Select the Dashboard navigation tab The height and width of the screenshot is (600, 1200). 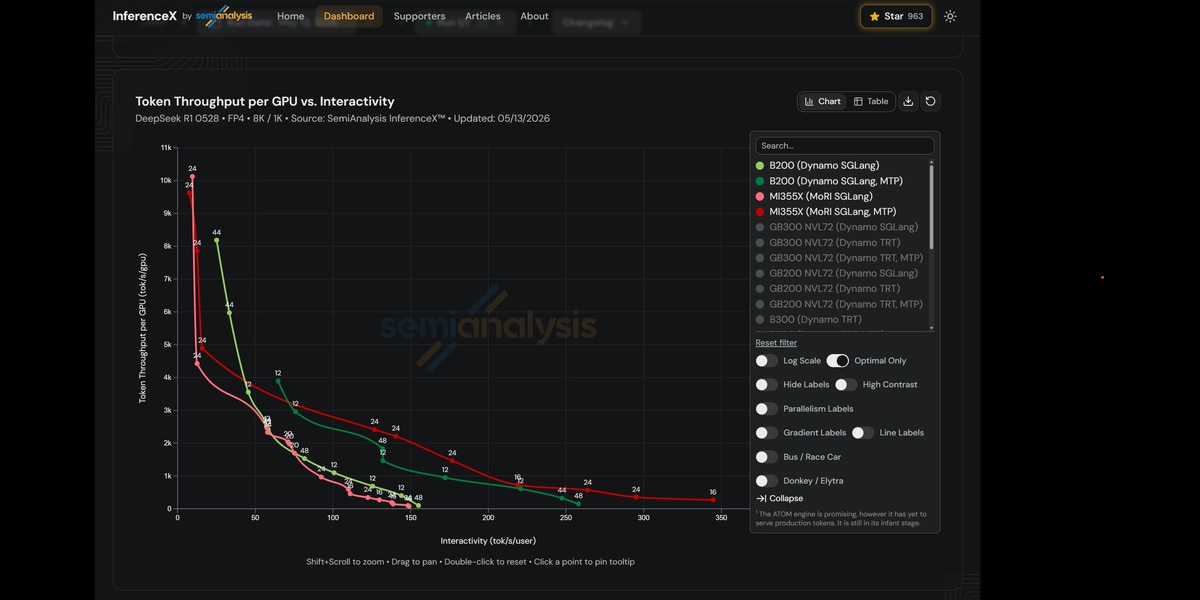click(x=349, y=16)
